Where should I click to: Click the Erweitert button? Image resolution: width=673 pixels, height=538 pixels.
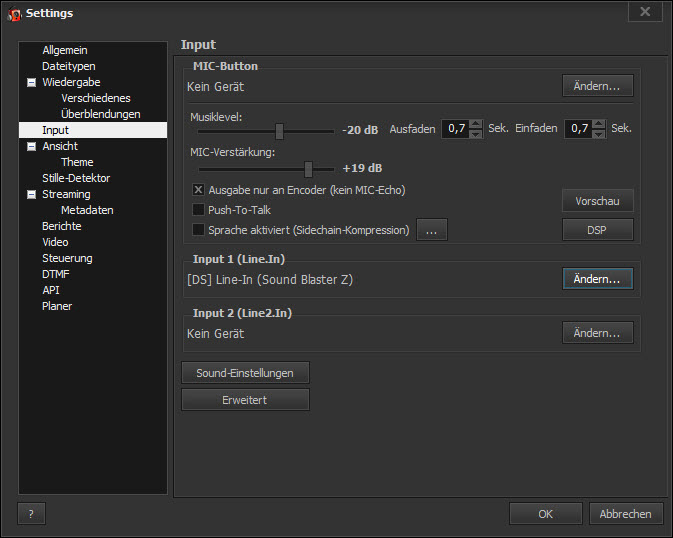point(245,400)
